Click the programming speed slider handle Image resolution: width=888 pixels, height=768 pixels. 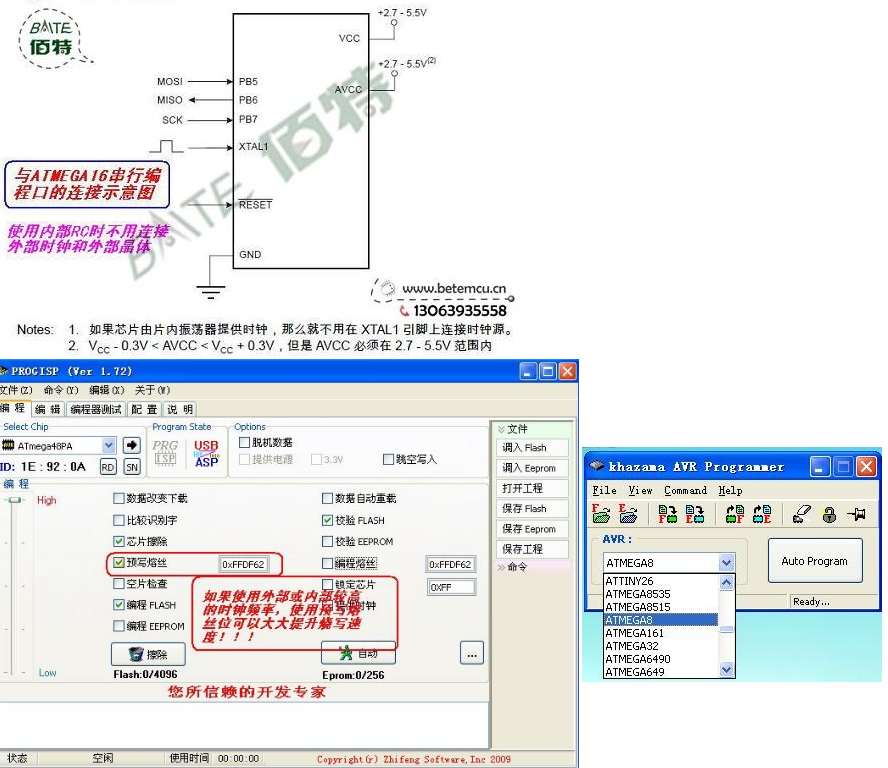[15, 500]
